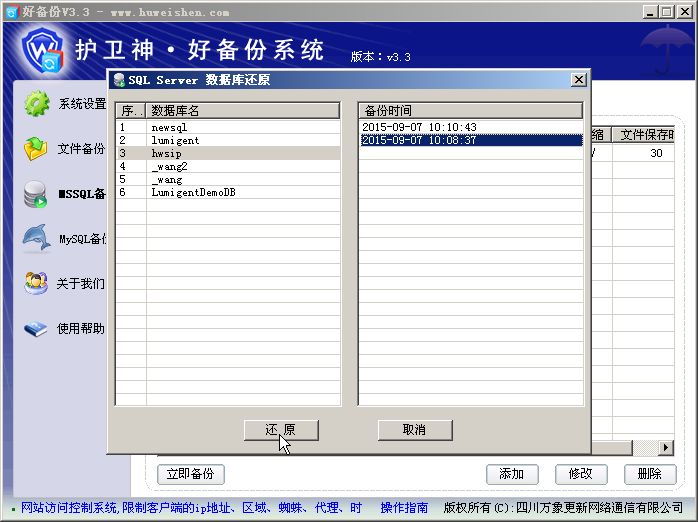Open 关于我们 sidebar entry
Screen dimensions: 698x522
point(81,283)
